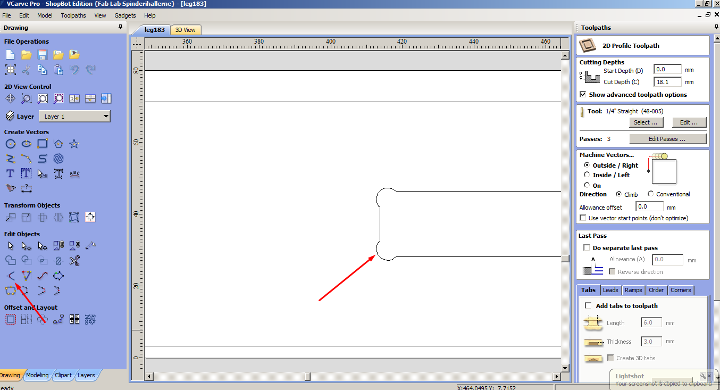Enable Add tabs to toolpath checkbox
The width and height of the screenshot is (720, 390).
(588, 305)
